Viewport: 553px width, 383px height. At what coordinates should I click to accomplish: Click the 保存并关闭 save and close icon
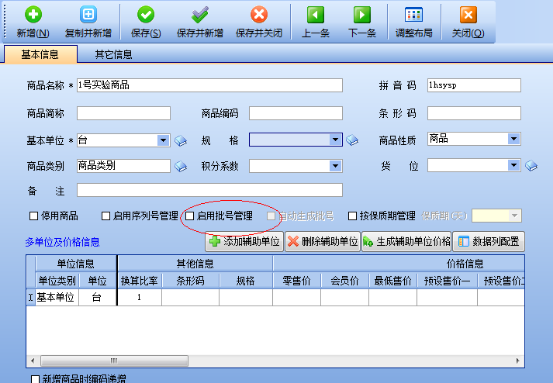coord(259,14)
